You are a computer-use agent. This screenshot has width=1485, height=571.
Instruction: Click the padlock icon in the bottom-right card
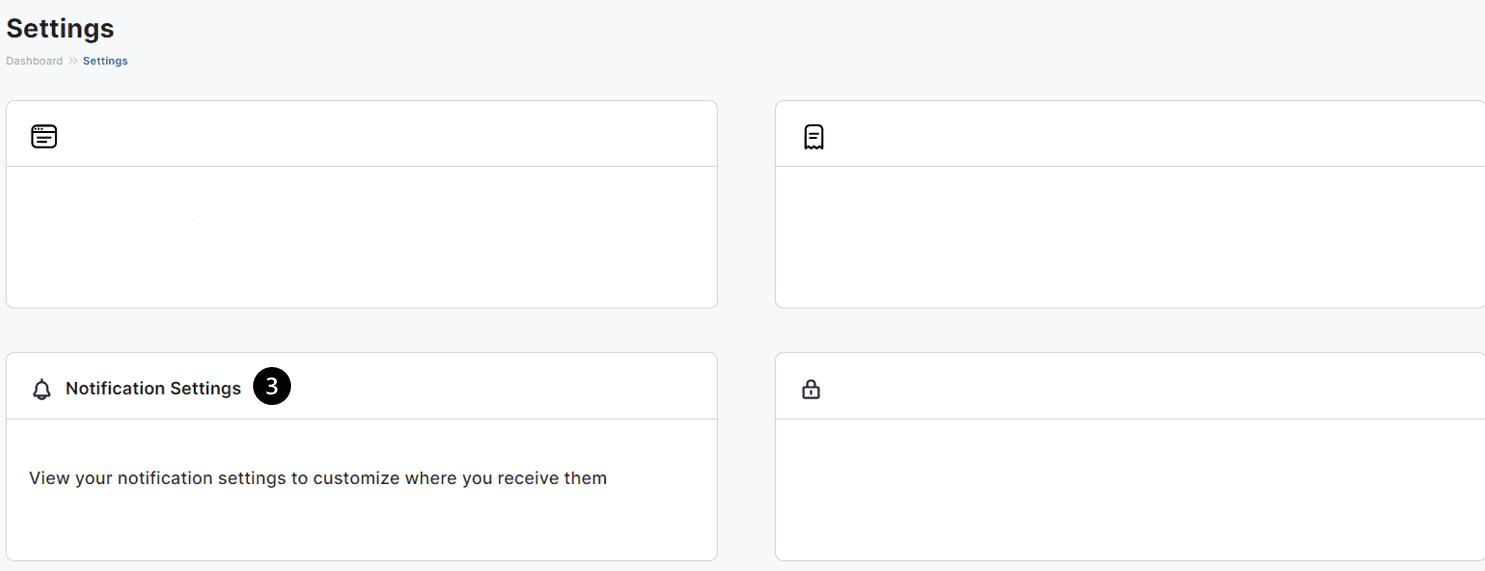[x=811, y=389]
